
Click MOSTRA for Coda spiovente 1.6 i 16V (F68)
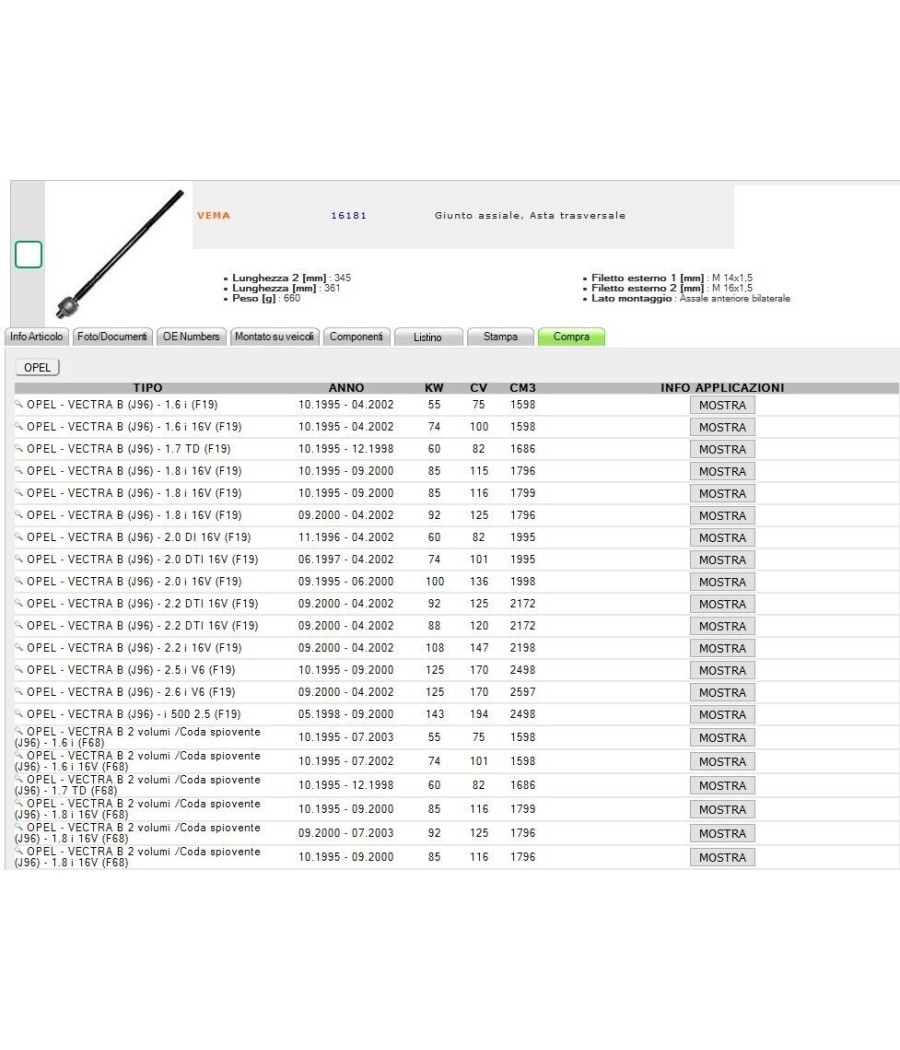pos(722,761)
